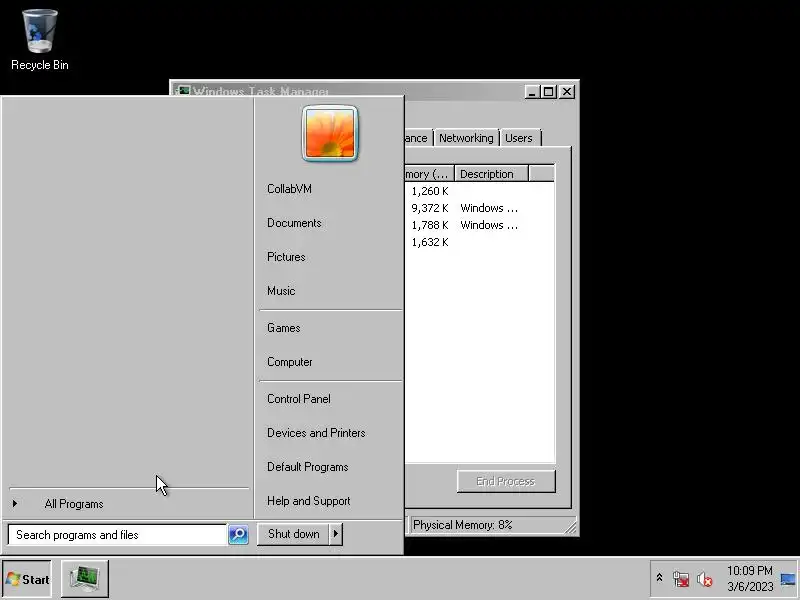Click the muted volume tray icon

click(705, 579)
